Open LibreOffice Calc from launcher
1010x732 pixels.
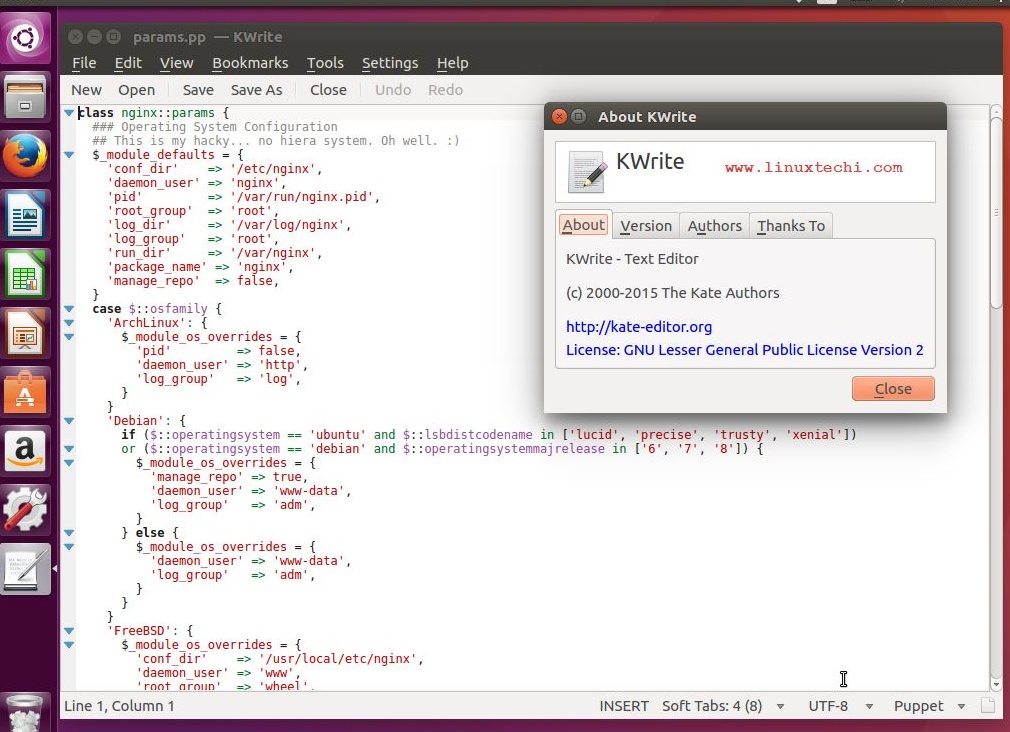point(24,275)
